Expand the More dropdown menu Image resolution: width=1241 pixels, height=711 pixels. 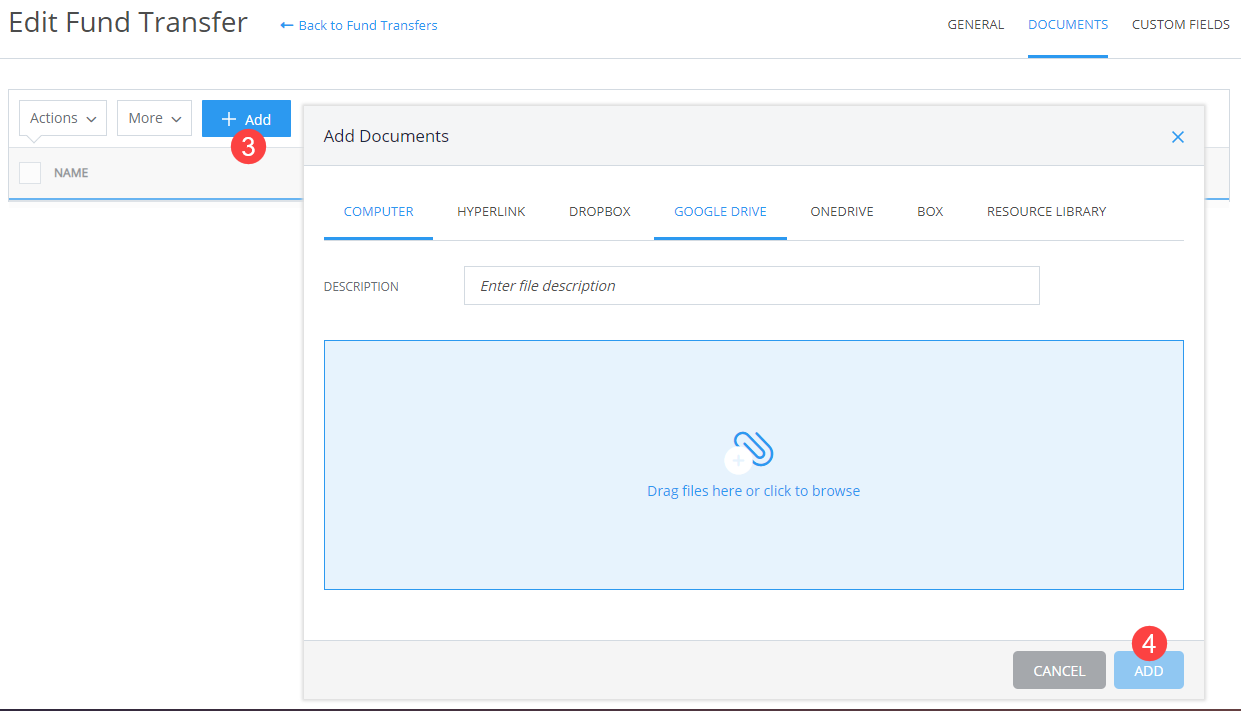pyautogui.click(x=154, y=118)
